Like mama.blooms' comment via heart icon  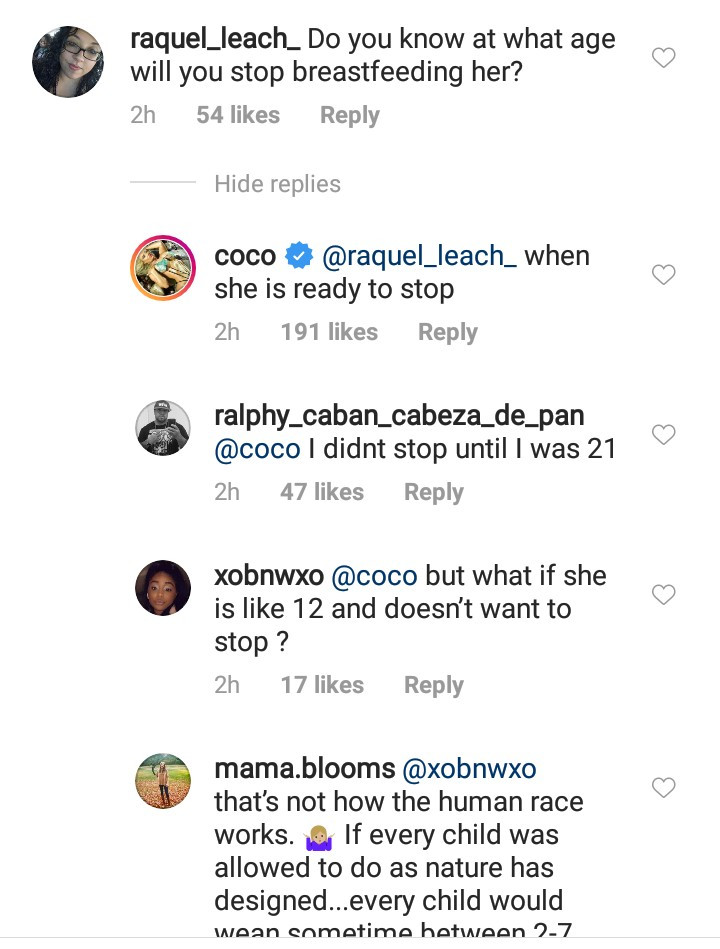pyautogui.click(x=663, y=788)
